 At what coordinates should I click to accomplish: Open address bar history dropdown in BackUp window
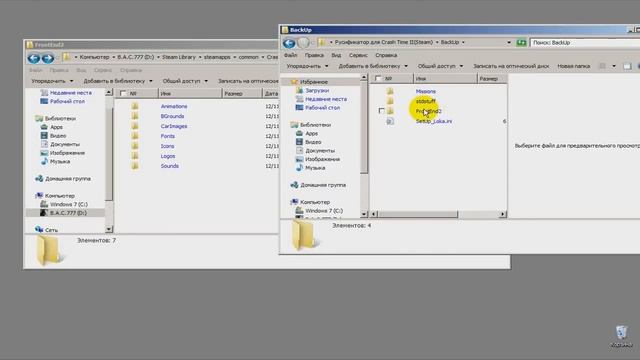click(x=509, y=42)
